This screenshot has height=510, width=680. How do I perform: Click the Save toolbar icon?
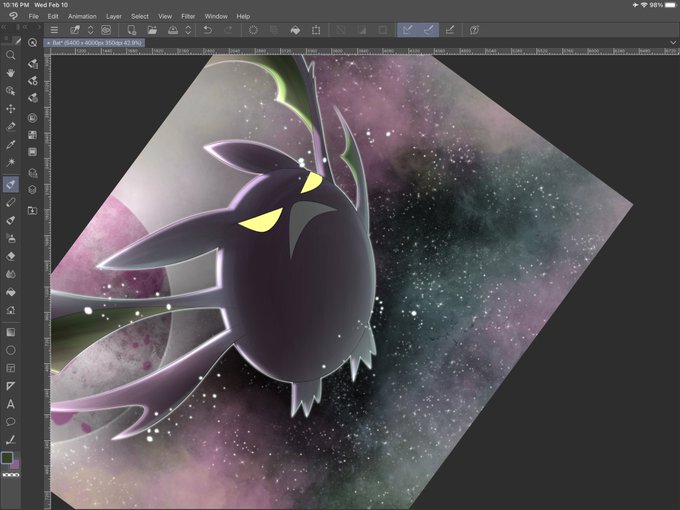(173, 30)
